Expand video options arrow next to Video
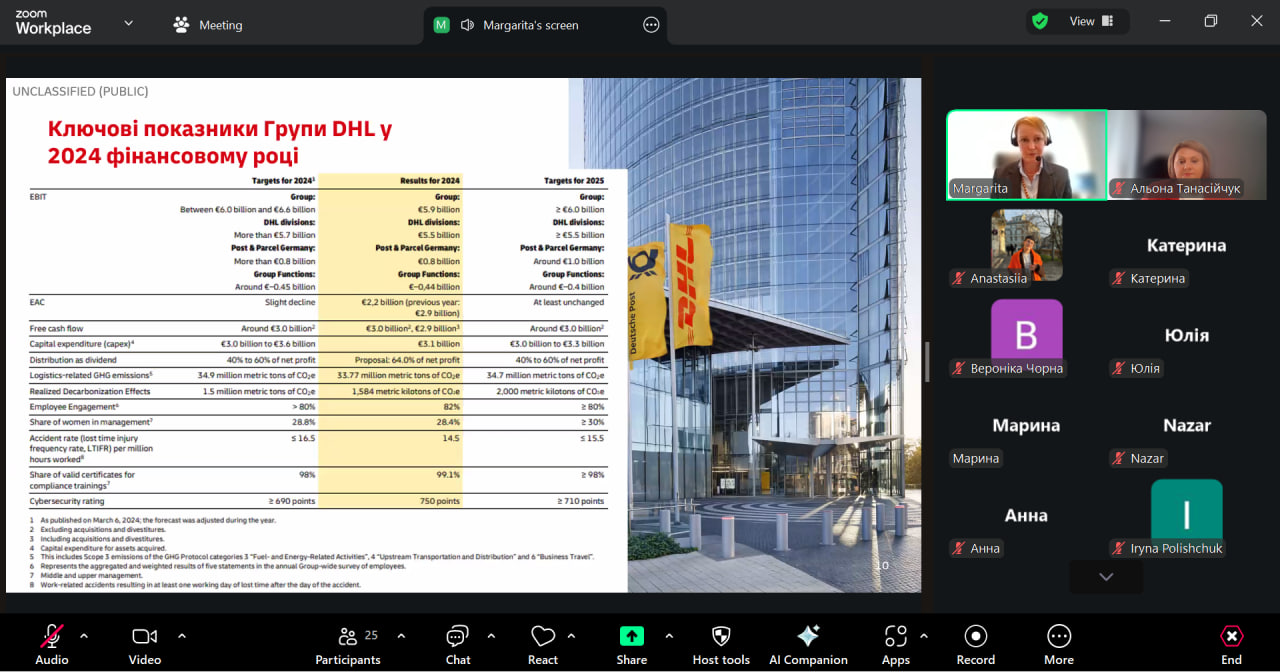This screenshot has width=1280, height=672. click(x=182, y=635)
